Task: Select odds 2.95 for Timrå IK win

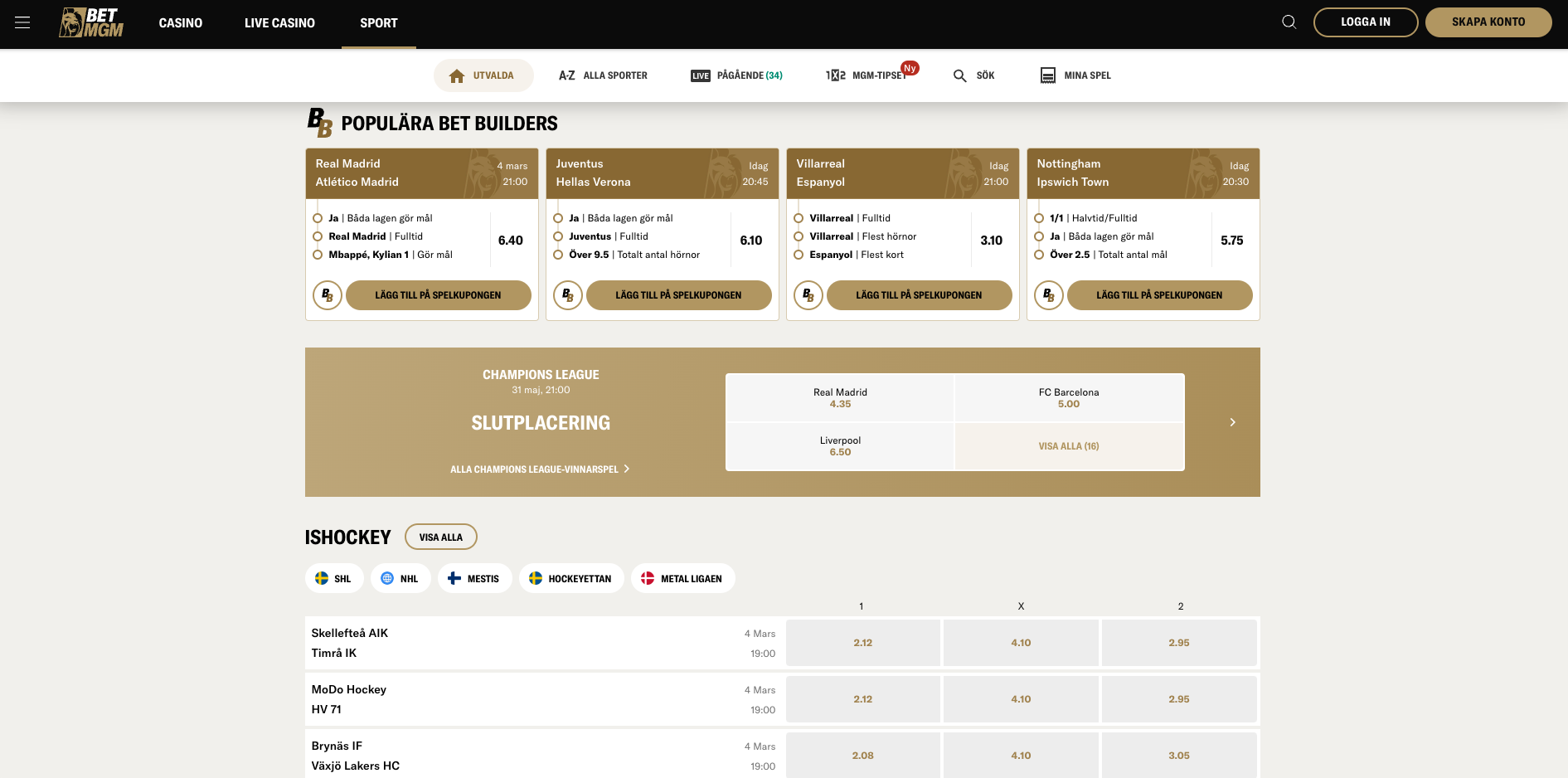Action: click(1179, 643)
